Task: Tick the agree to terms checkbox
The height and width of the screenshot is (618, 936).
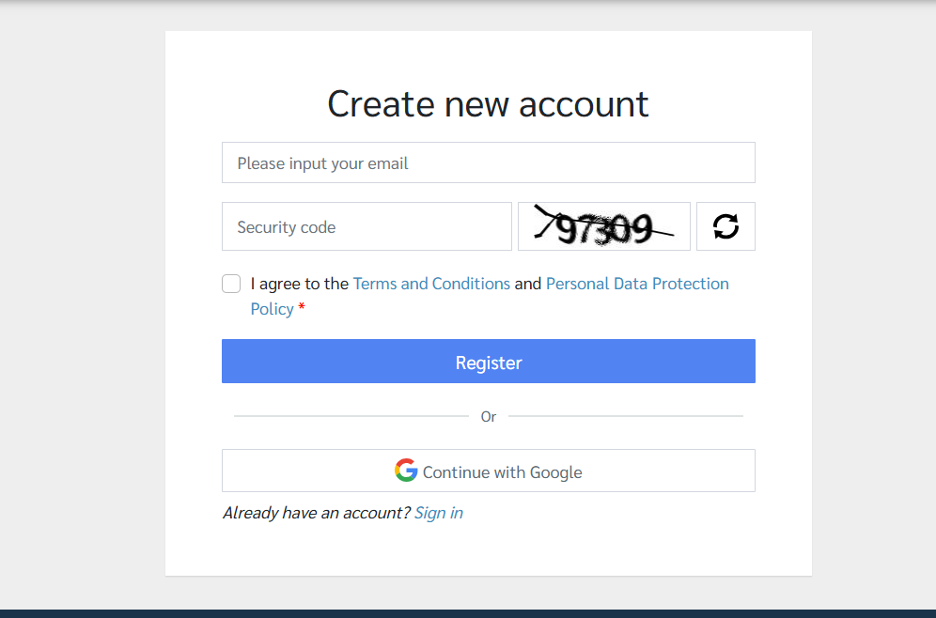Action: pos(231,284)
